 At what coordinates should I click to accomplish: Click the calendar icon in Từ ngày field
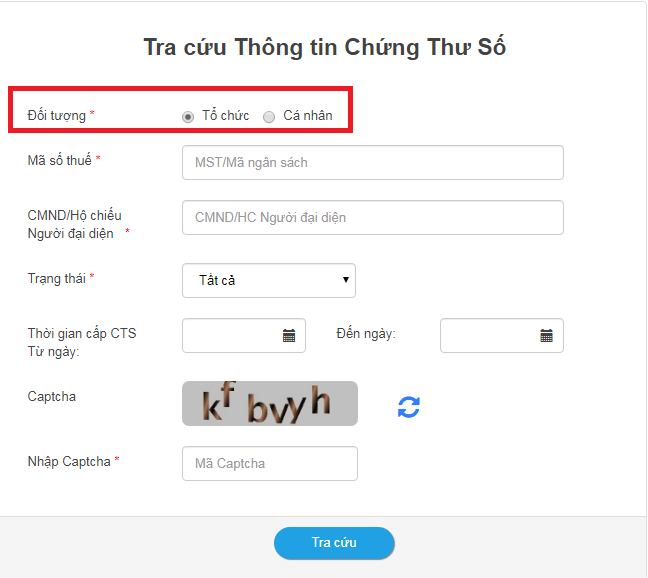click(289, 335)
